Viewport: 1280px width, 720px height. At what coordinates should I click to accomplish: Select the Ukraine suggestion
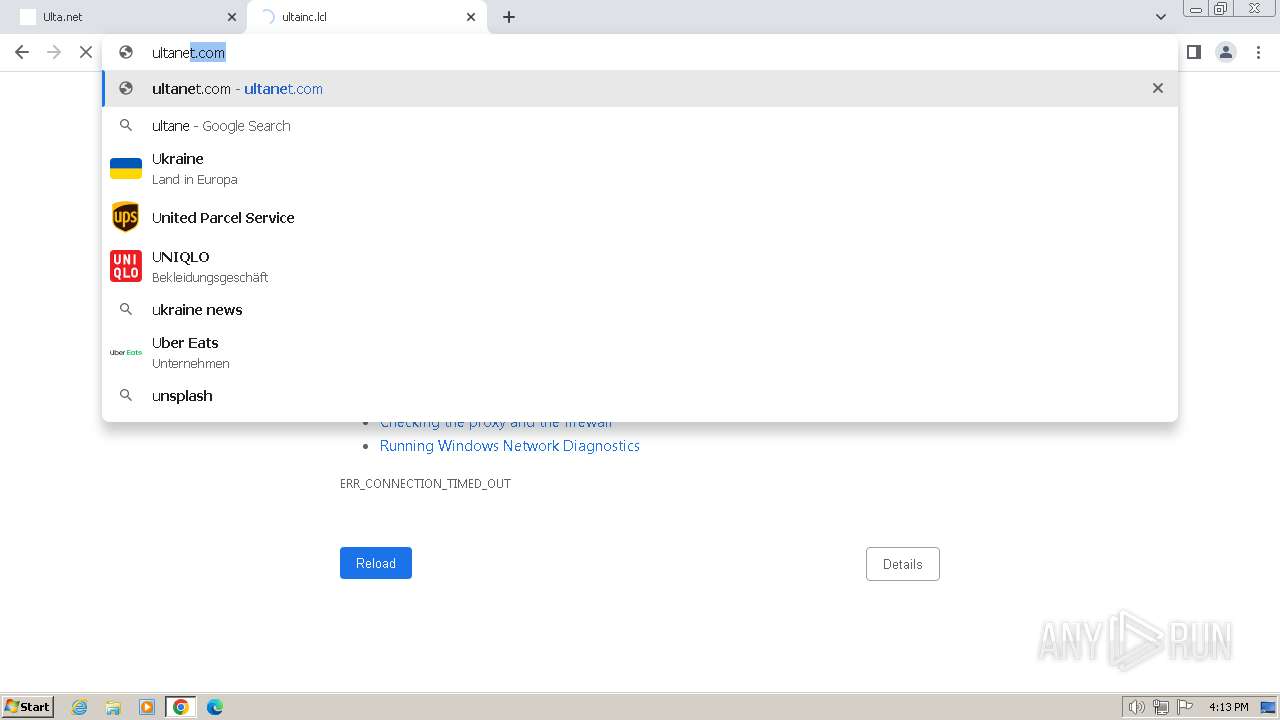tap(640, 168)
